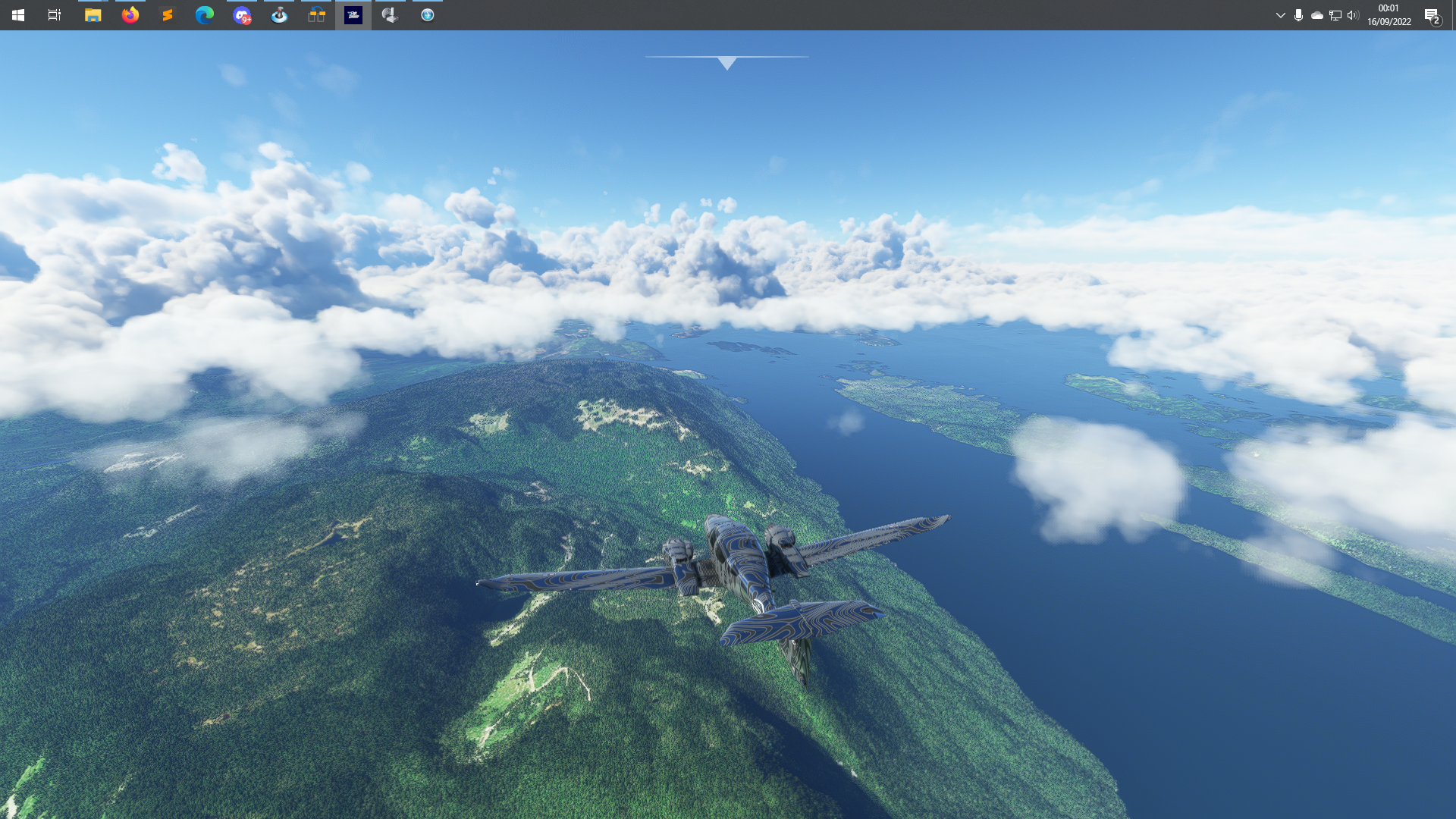Open the network status tray icon
1456x819 pixels.
tap(1335, 15)
